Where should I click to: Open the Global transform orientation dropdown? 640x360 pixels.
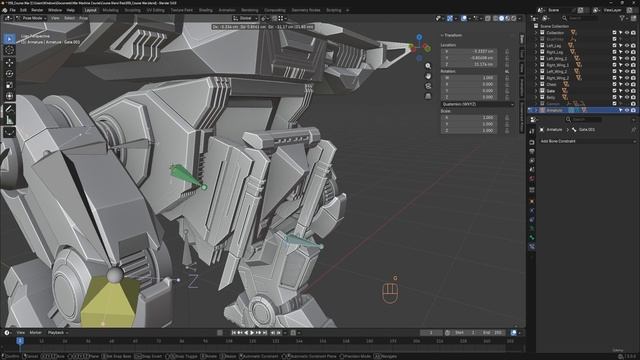[x=245, y=18]
